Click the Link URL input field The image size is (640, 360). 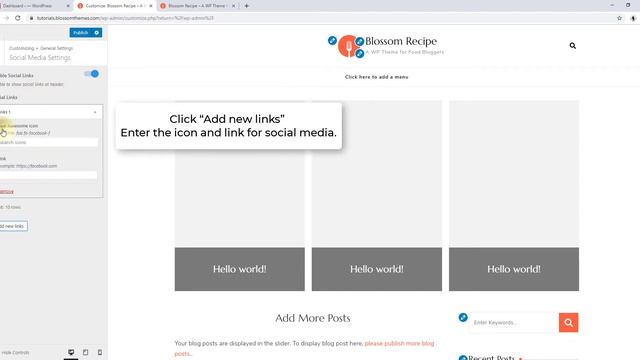pos(49,175)
